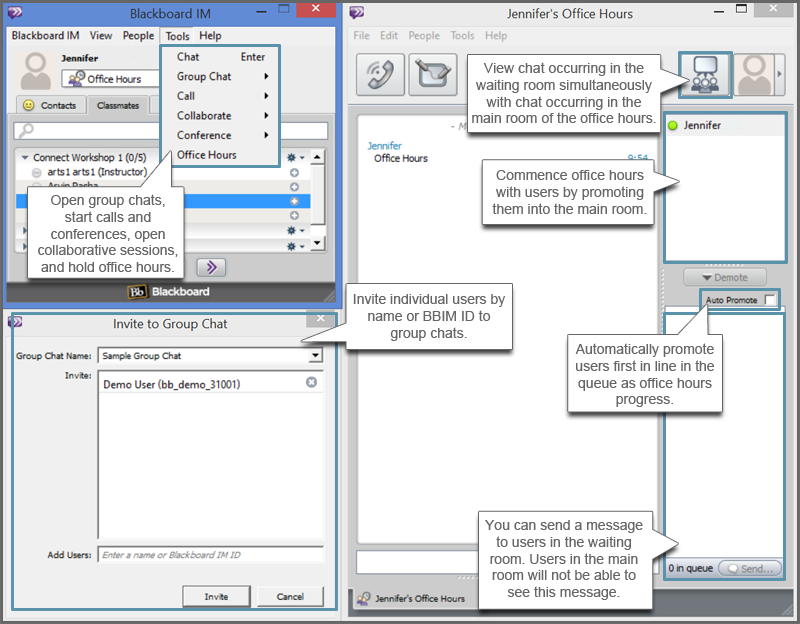Viewport: 800px width, 624px height.
Task: Click the 0 in queue label
Action: coord(690,568)
